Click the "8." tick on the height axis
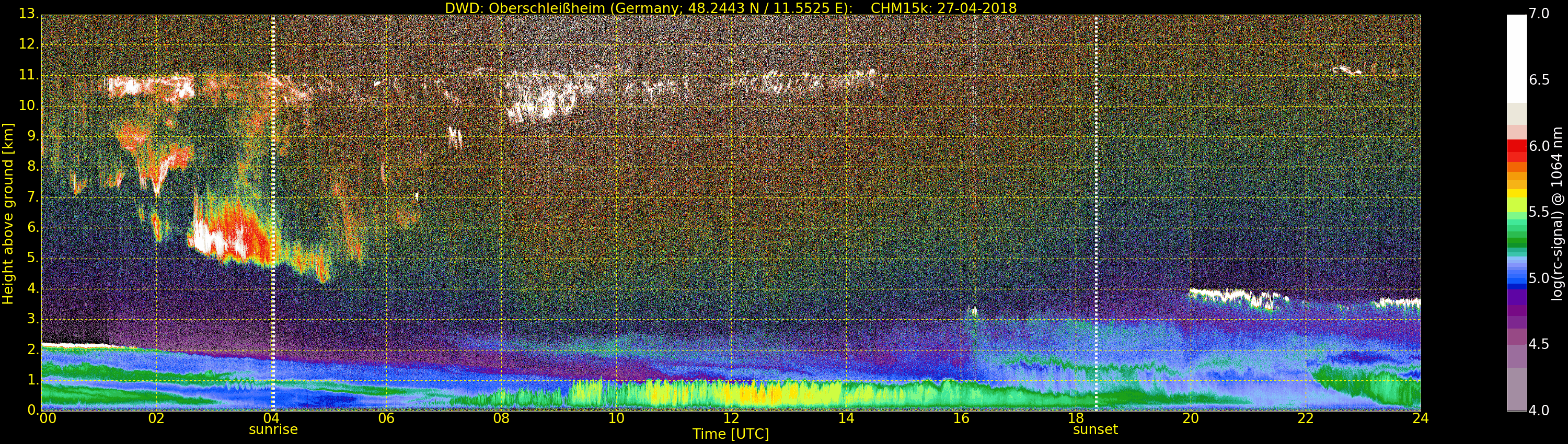Viewport: 1568px width, 444px height. point(33,167)
